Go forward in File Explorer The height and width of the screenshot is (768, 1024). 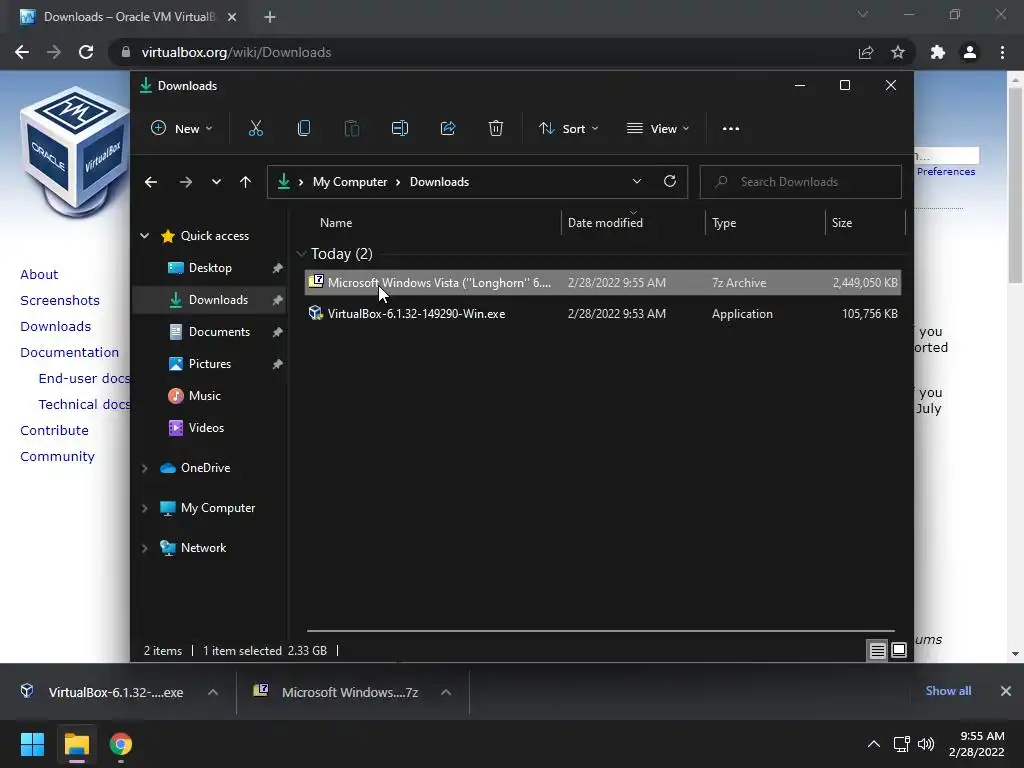(x=186, y=182)
